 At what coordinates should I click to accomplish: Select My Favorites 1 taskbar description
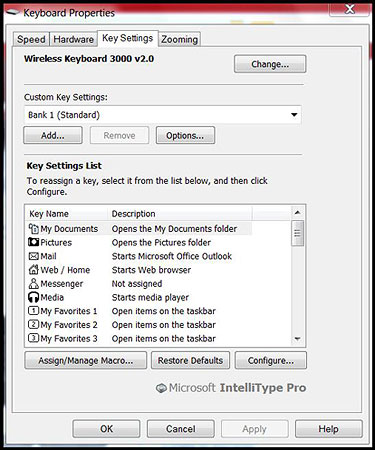coord(164,311)
